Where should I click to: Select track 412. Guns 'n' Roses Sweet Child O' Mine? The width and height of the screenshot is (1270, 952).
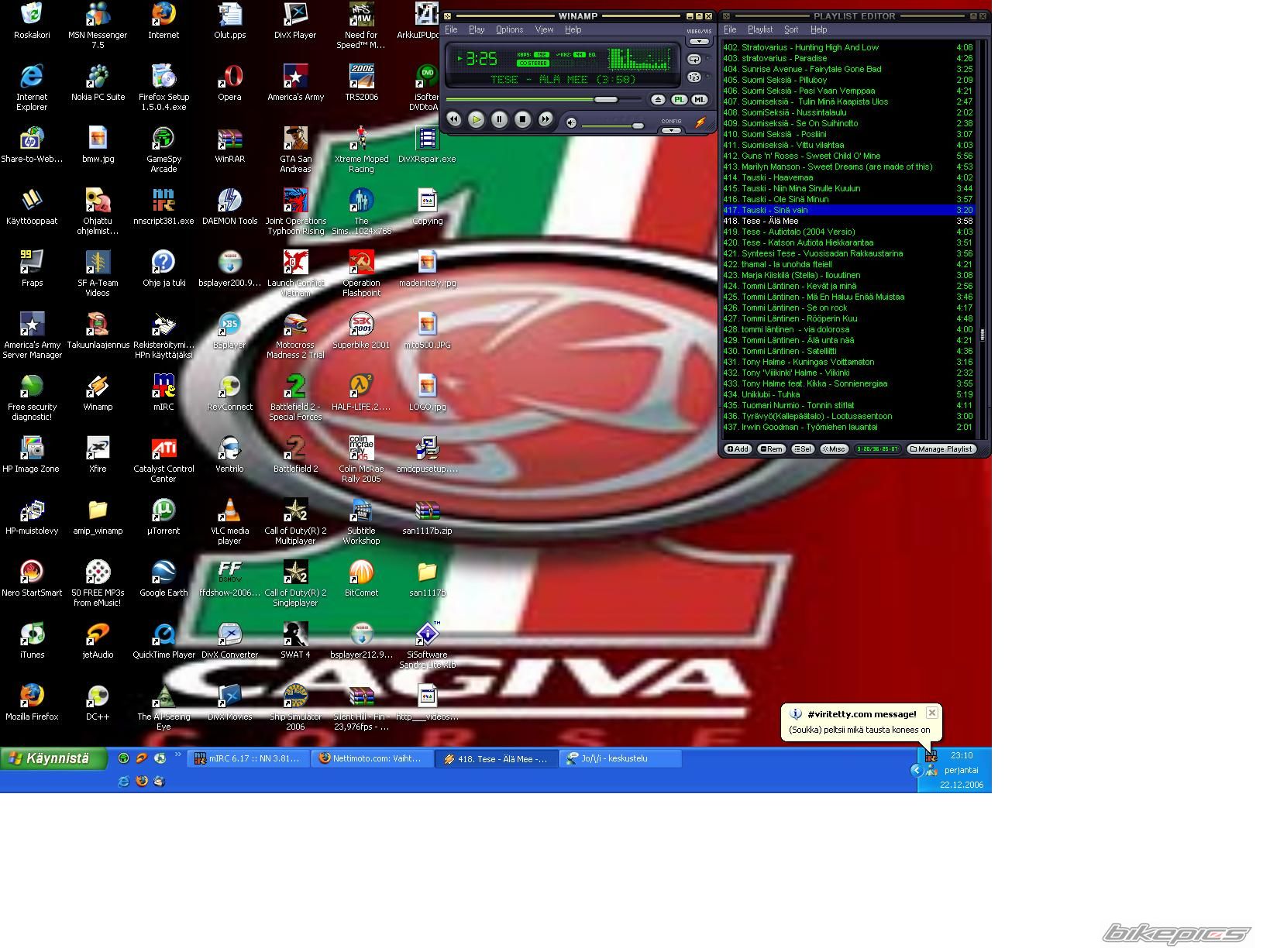tap(848, 156)
